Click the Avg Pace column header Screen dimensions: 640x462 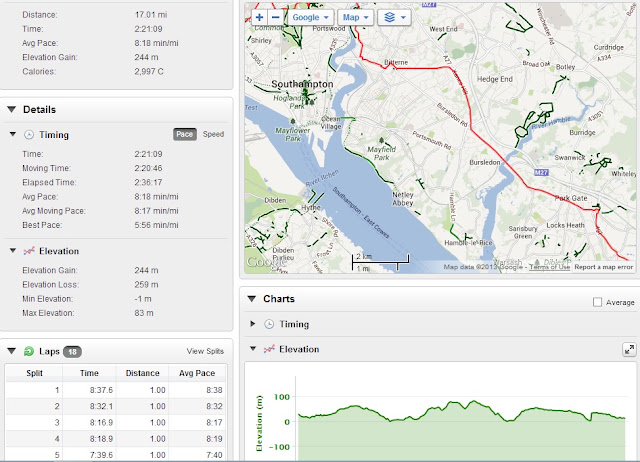pos(197,373)
